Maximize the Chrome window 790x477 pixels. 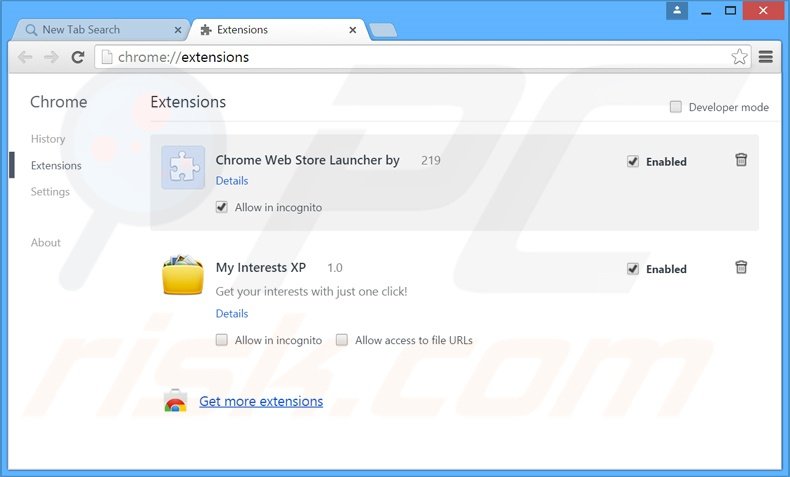coord(731,11)
